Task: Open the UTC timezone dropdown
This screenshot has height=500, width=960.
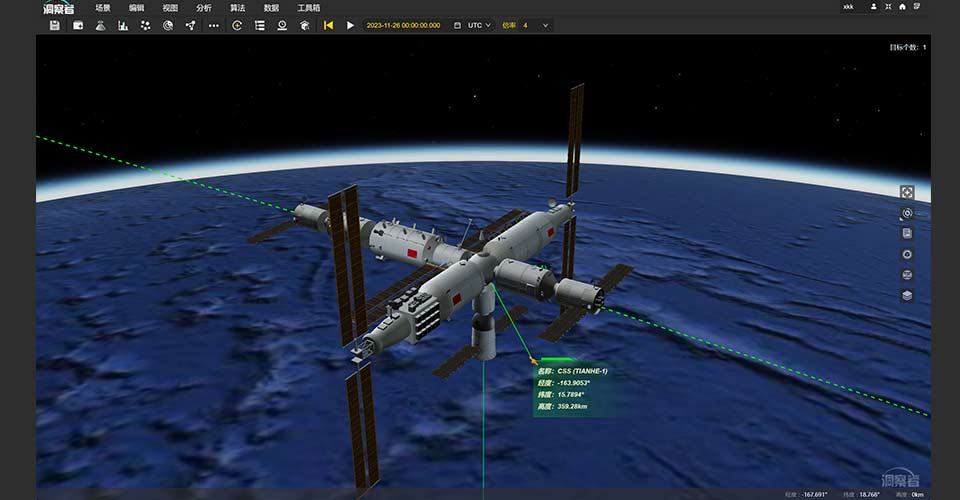Action: click(480, 25)
